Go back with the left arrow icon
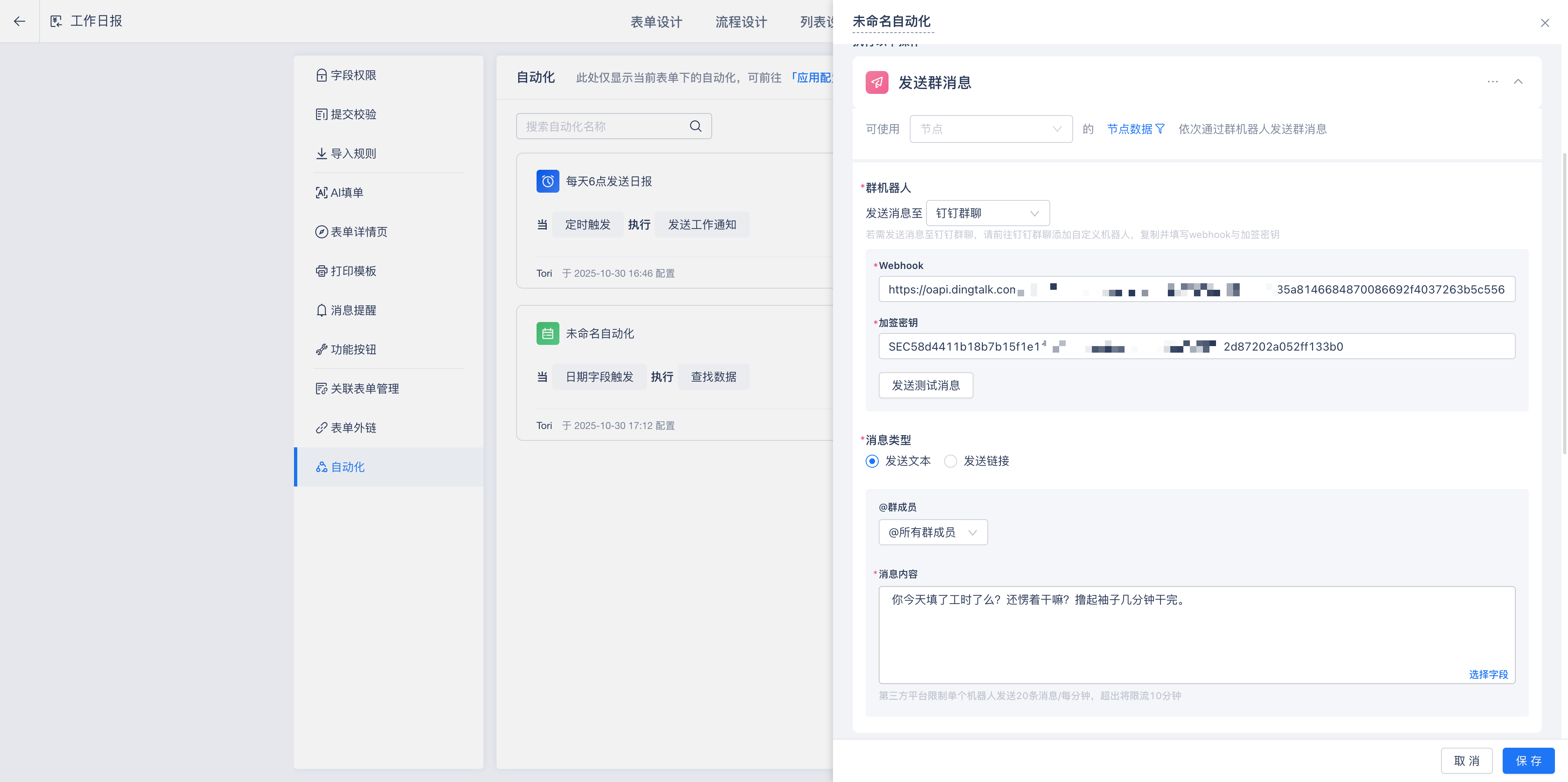 click(x=20, y=21)
